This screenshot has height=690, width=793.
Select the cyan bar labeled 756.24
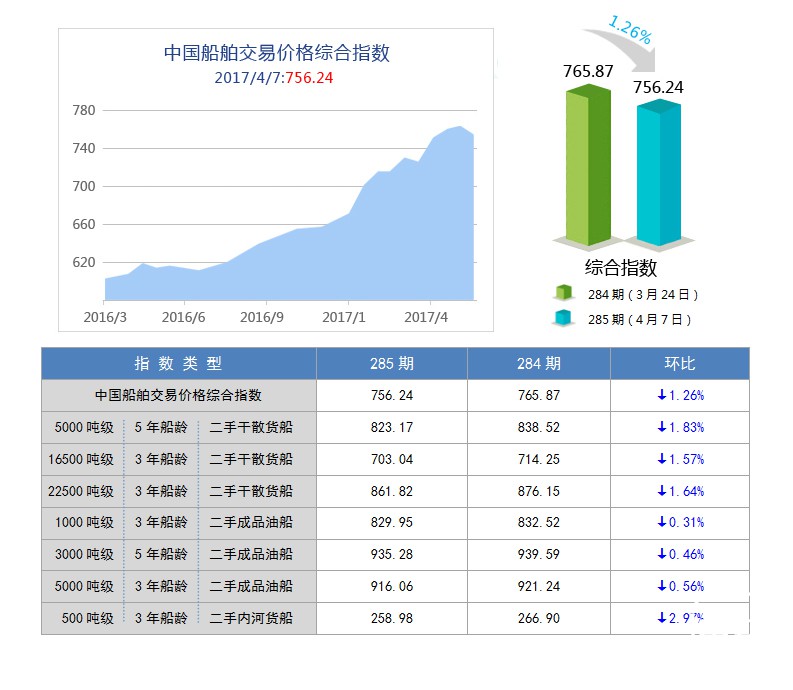tap(658, 172)
